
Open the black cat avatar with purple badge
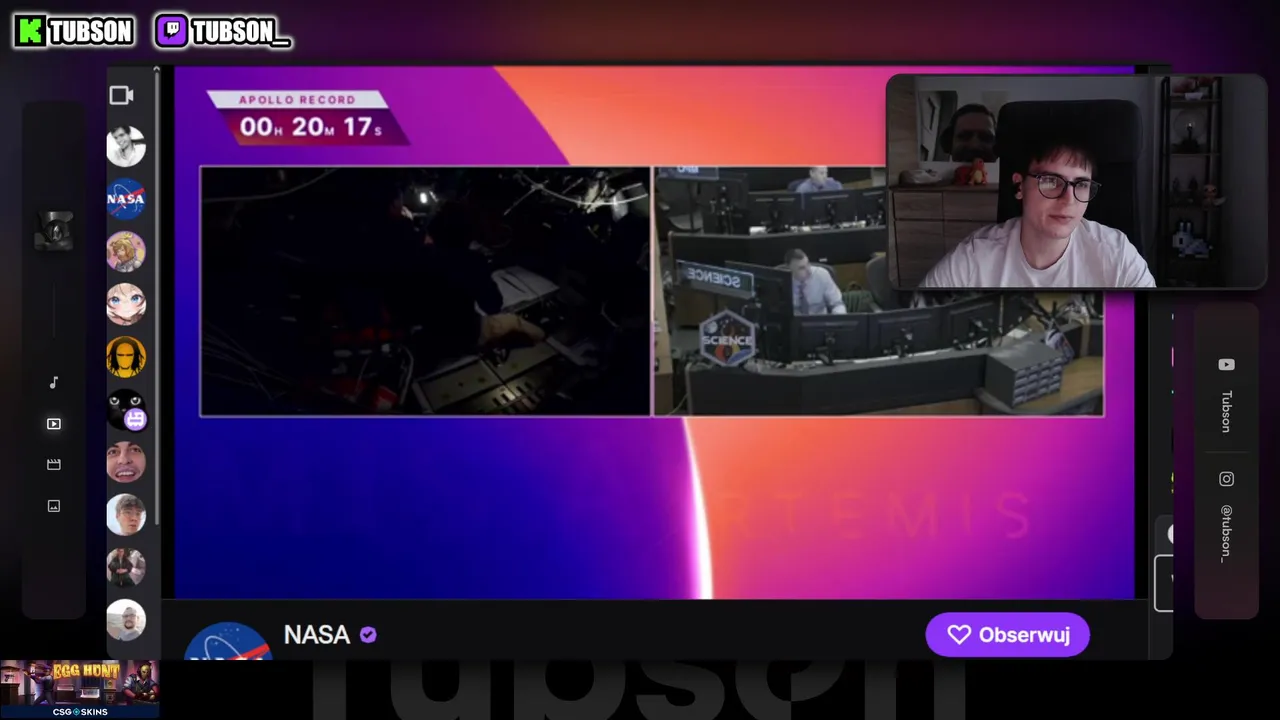tap(126, 410)
